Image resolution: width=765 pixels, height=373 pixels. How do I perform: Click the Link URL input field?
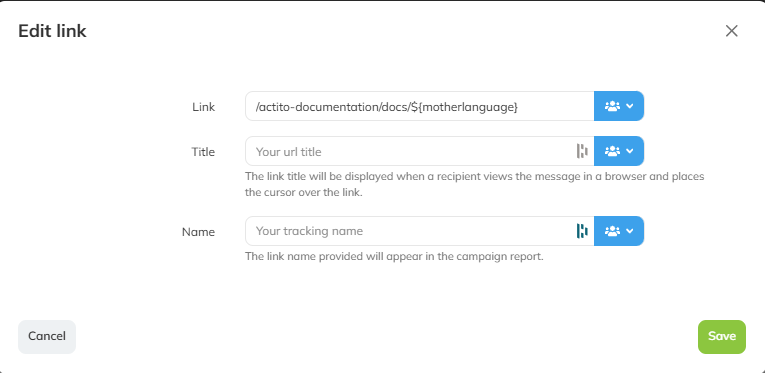[420, 106]
